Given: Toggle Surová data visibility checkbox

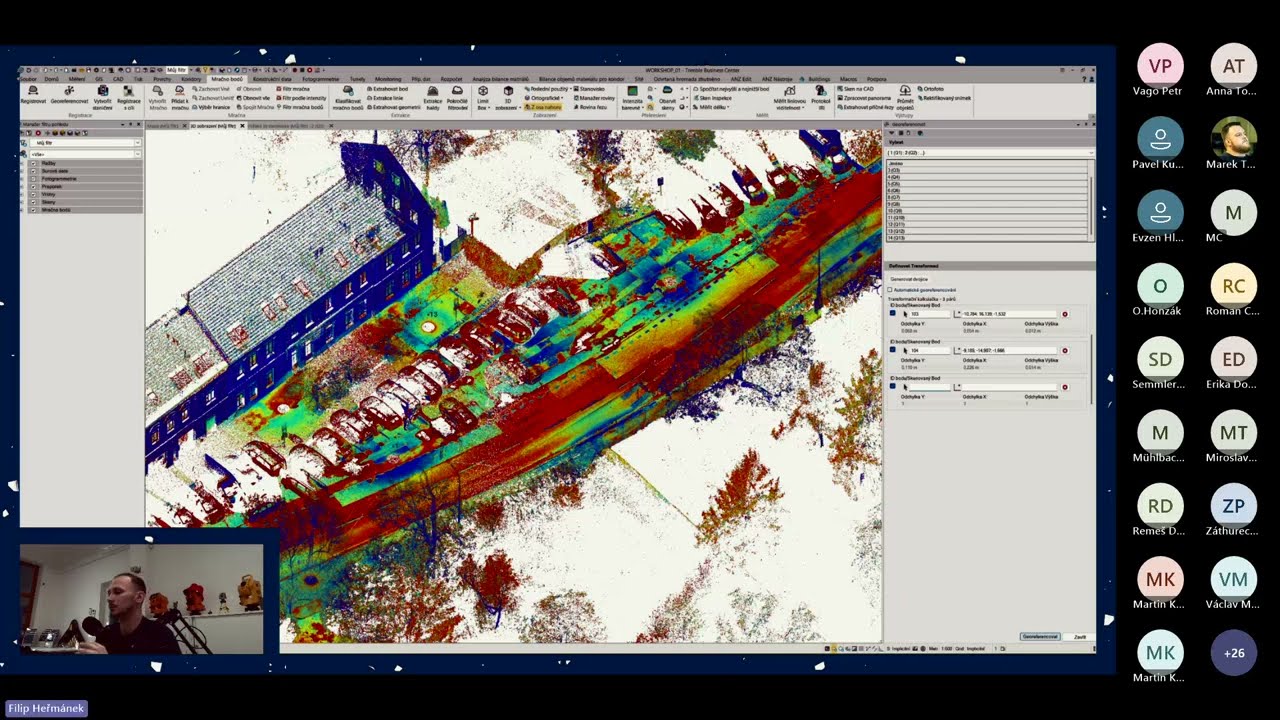Looking at the screenshot, I should pyautogui.click(x=33, y=171).
